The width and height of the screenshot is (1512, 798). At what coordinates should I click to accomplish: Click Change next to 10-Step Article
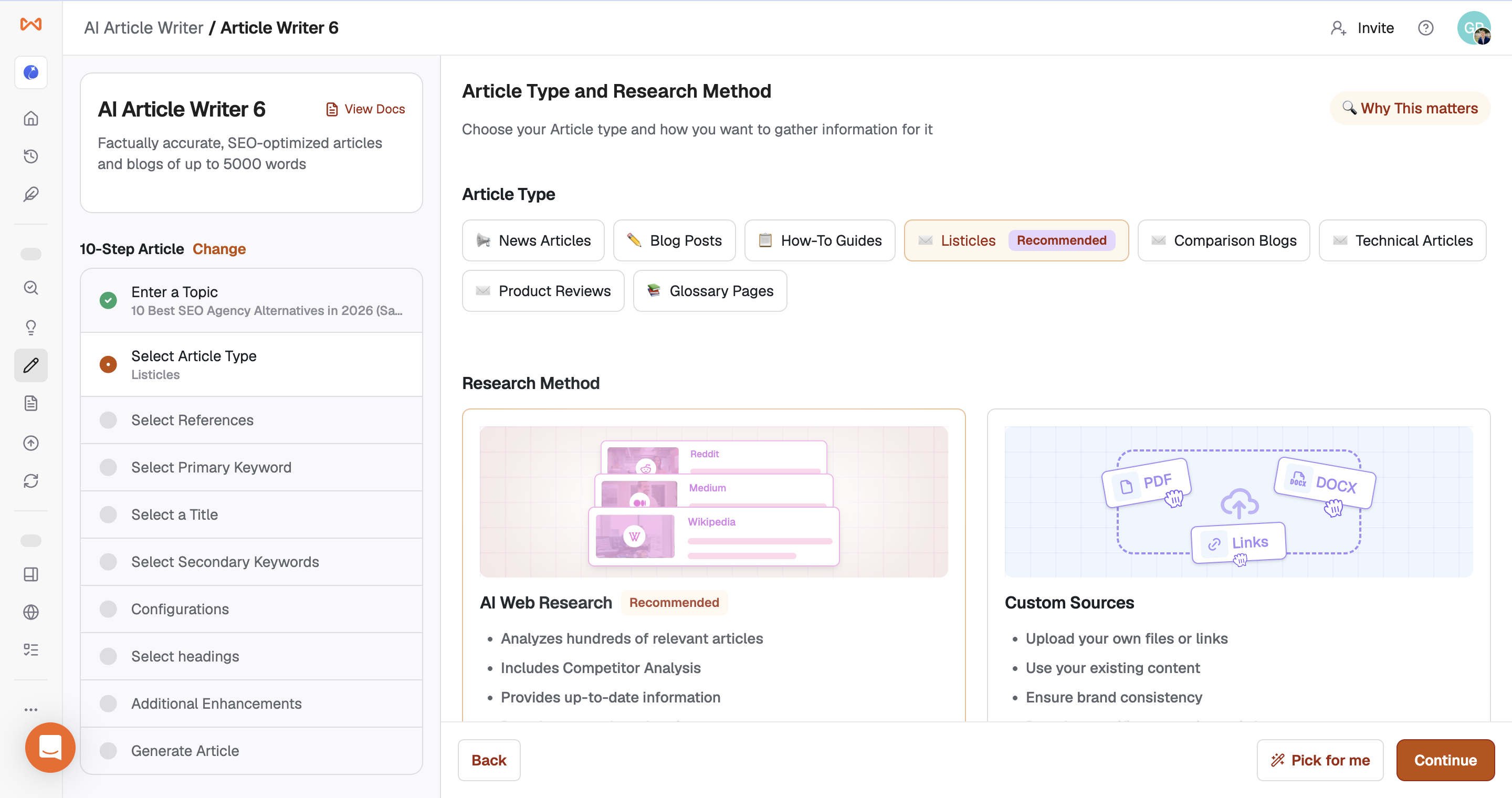click(x=219, y=249)
